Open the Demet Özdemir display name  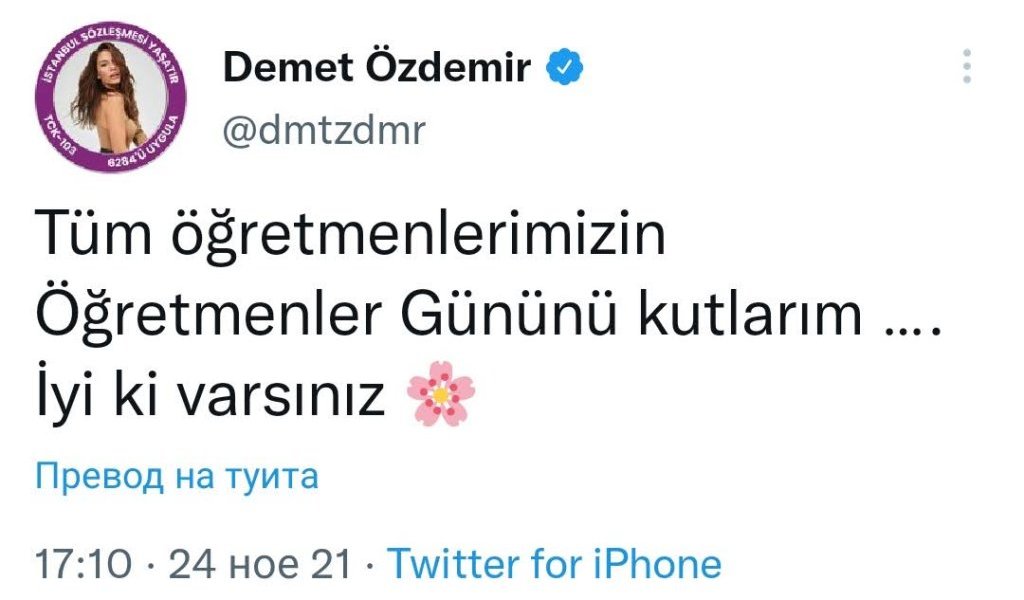coord(376,68)
